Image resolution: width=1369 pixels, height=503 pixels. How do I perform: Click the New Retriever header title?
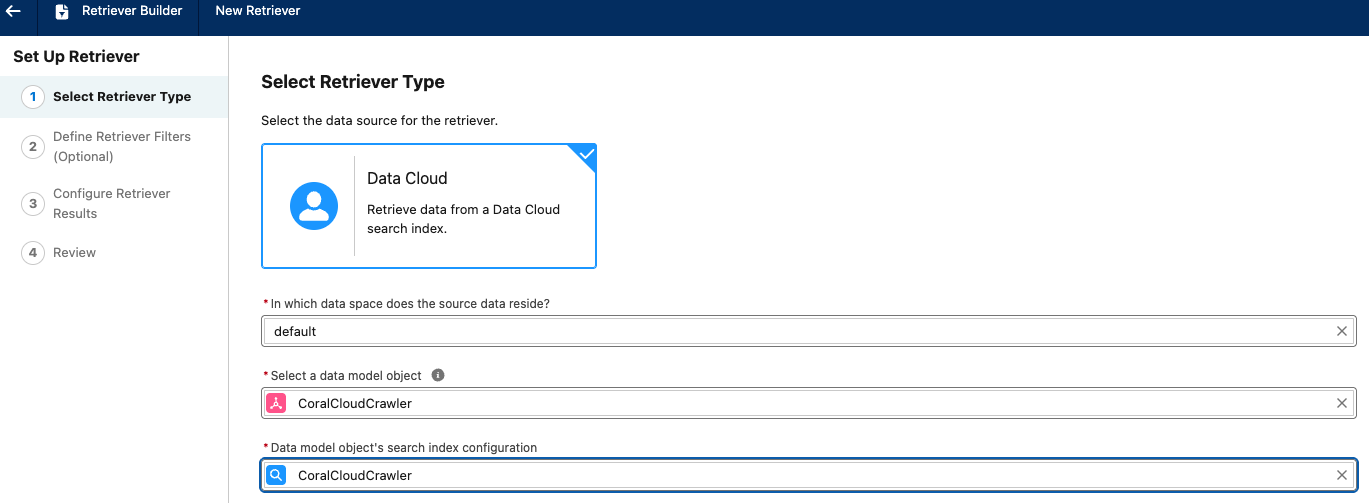tap(258, 11)
